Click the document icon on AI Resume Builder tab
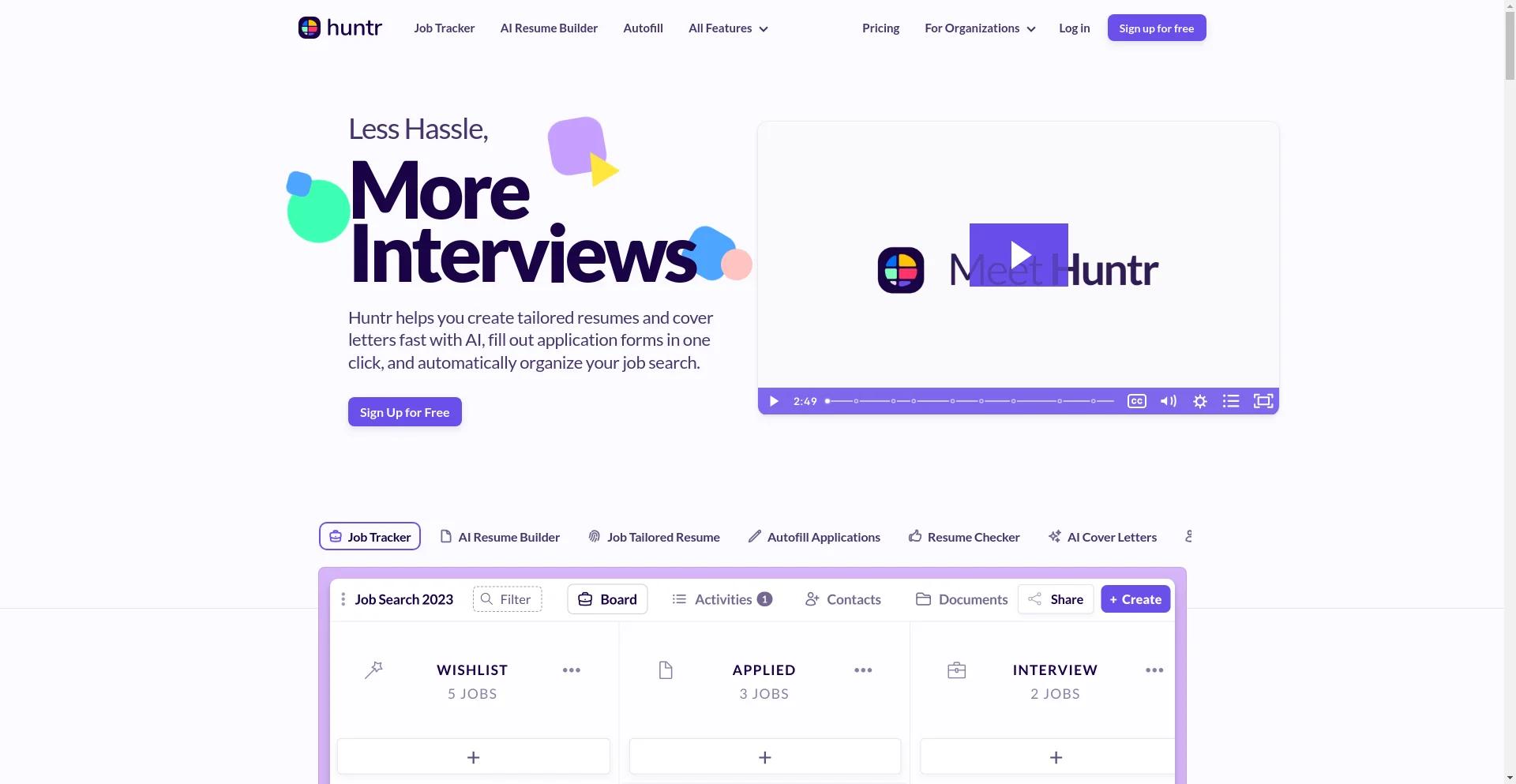Screen dimensions: 1516x784 pos(446,536)
